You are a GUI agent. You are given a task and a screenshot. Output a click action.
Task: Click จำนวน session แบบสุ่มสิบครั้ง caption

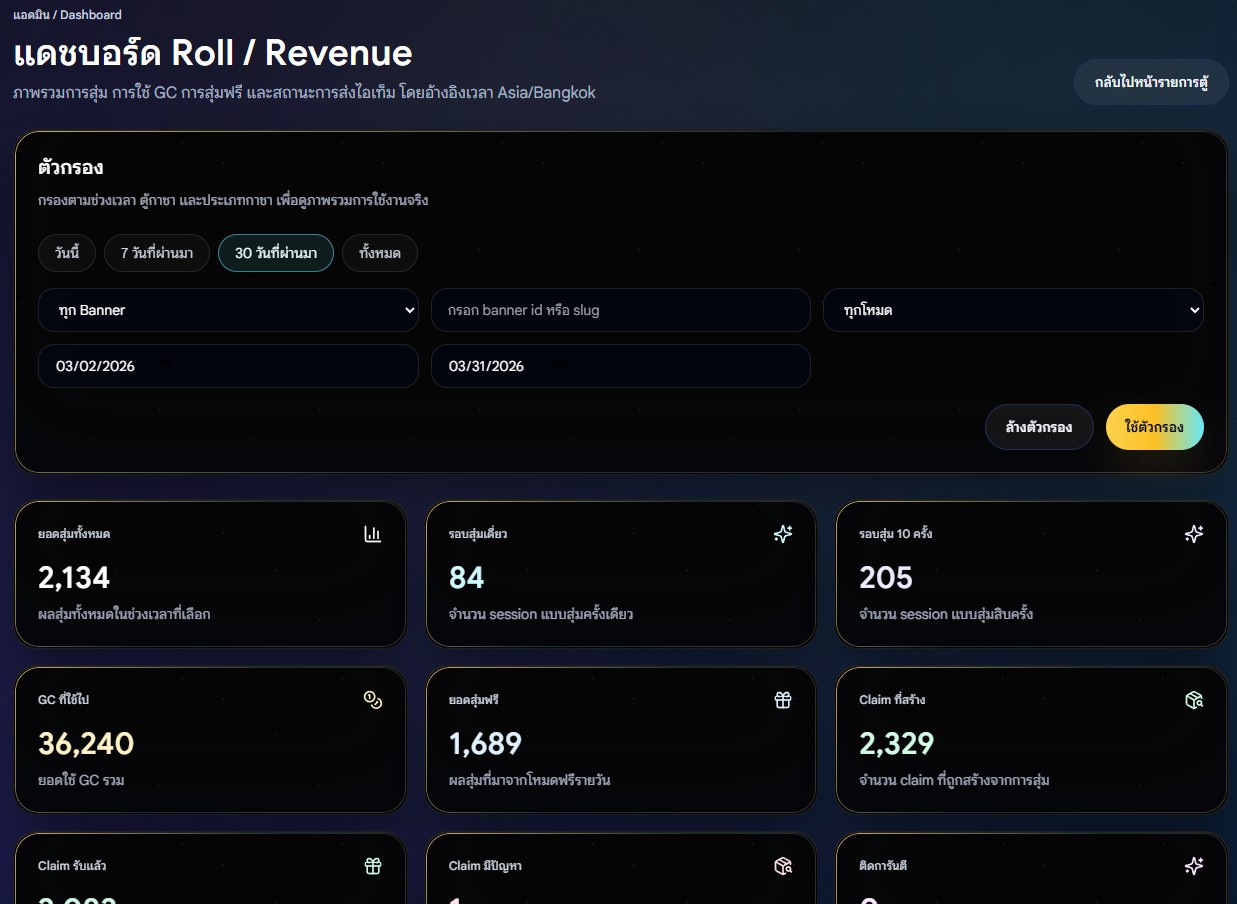click(x=946, y=614)
